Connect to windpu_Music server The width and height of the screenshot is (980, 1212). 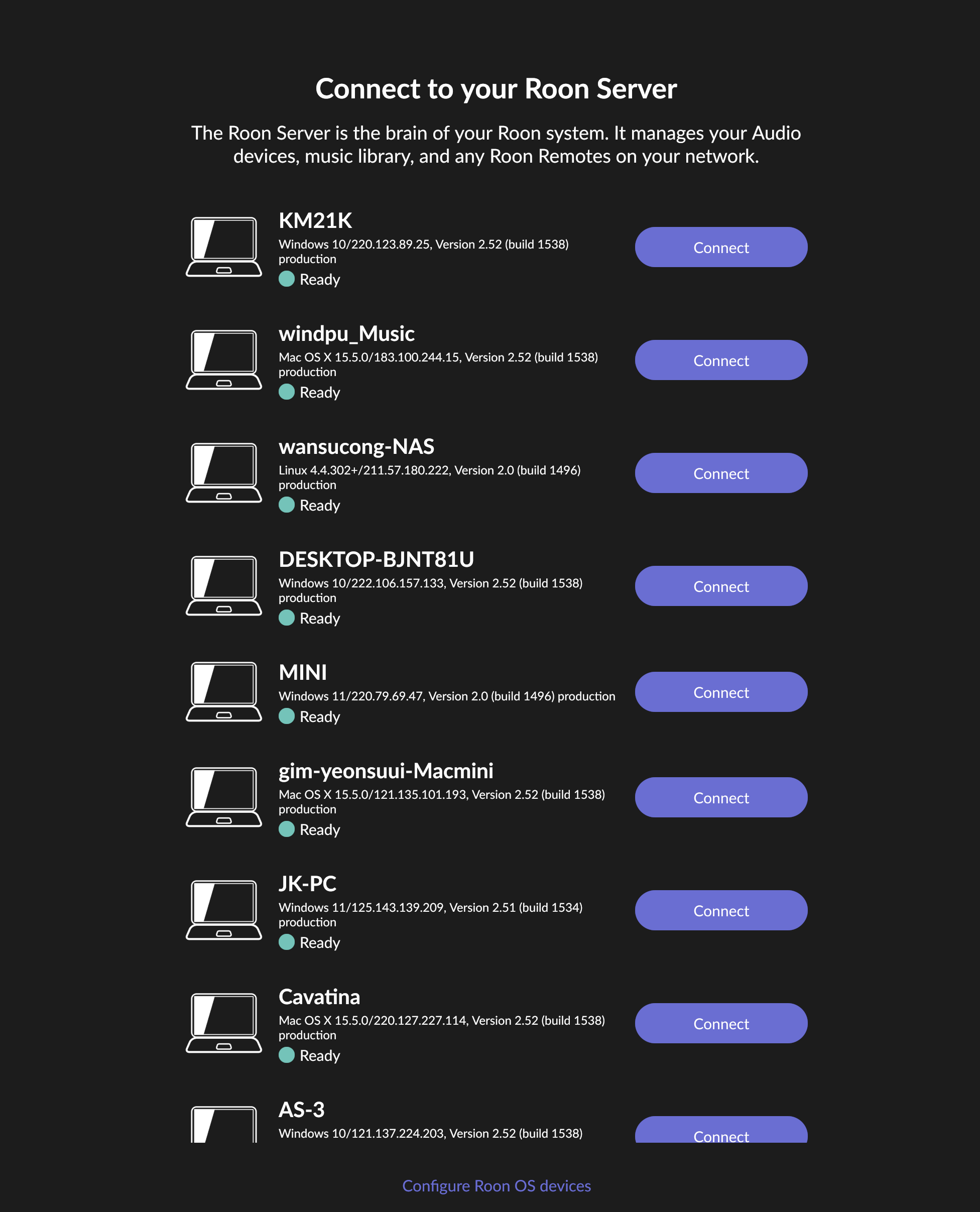pyautogui.click(x=721, y=360)
